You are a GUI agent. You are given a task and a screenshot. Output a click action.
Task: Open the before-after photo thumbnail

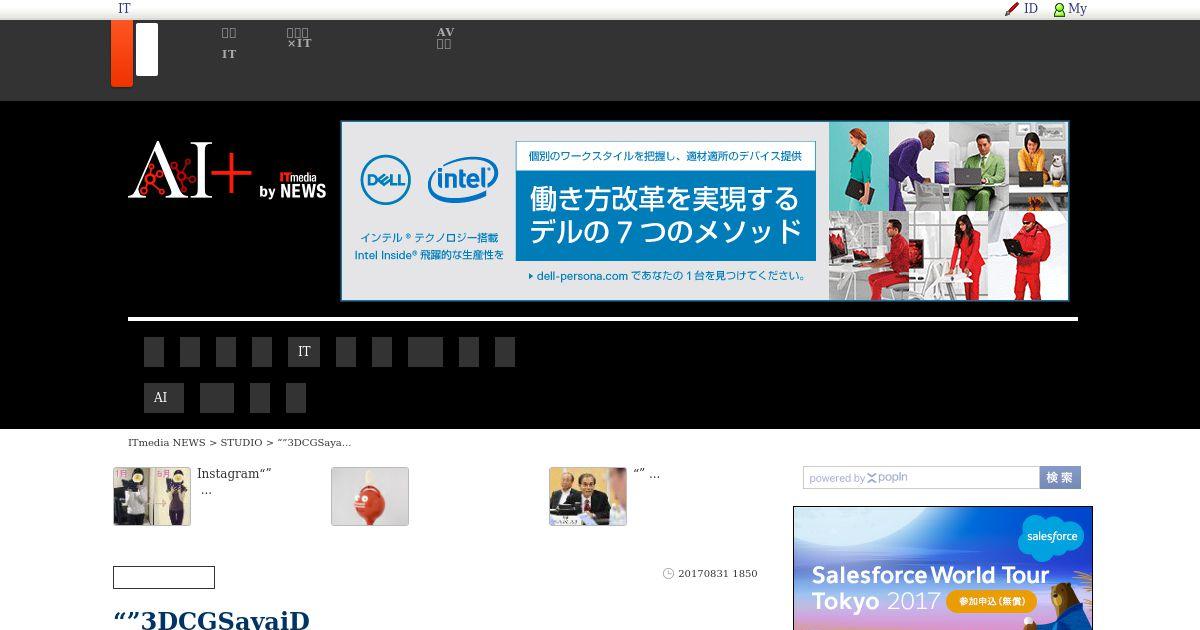point(152,496)
